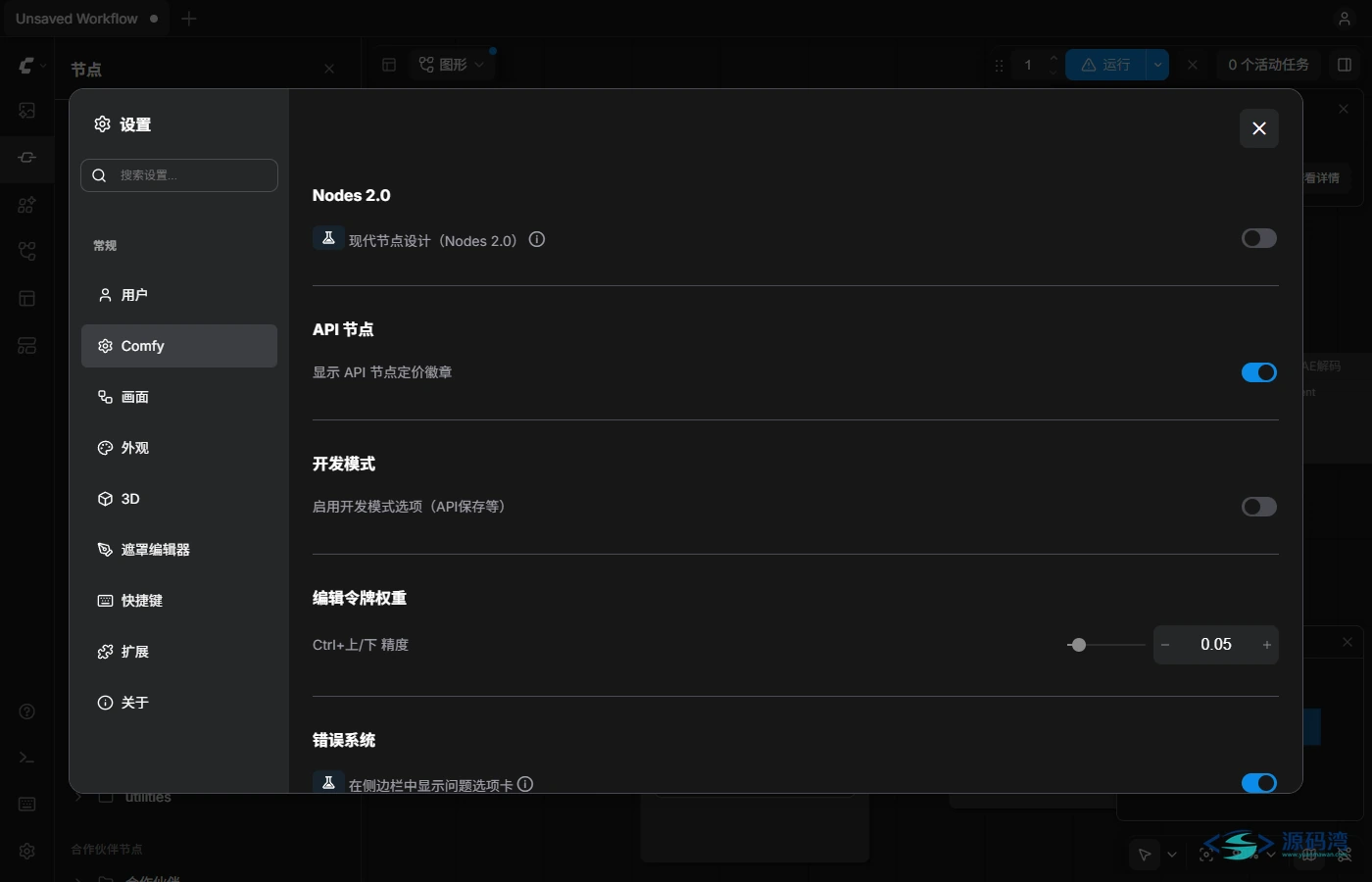Increase the batch count with the up arrow

(1053, 58)
